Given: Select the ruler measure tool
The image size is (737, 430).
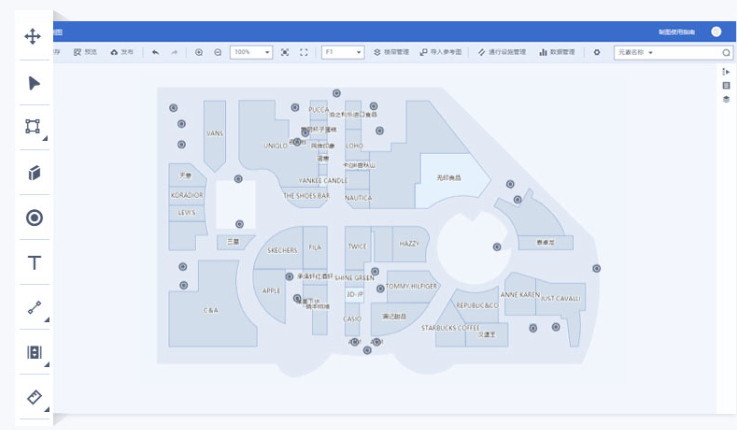Looking at the screenshot, I should point(33,397).
